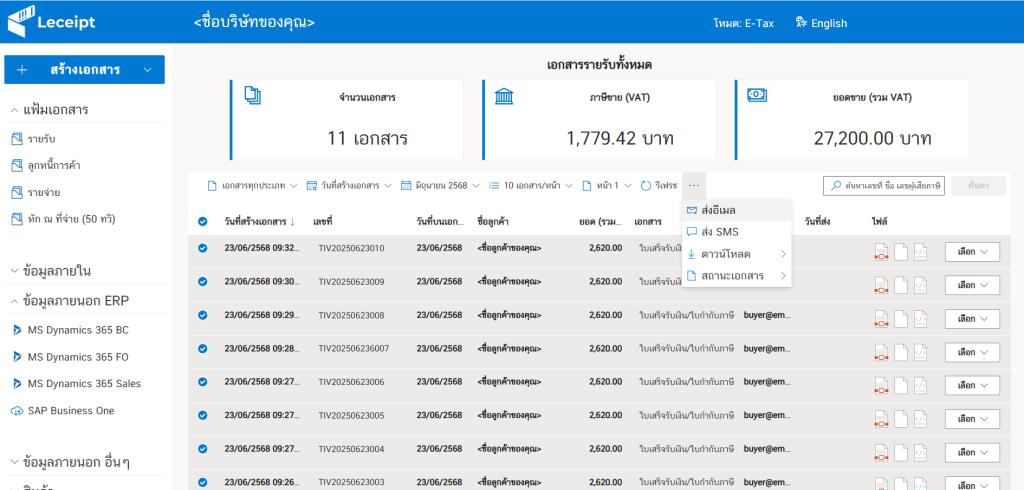
Task: Open the PDF file icon for TIV20250623008
Action: (882, 319)
